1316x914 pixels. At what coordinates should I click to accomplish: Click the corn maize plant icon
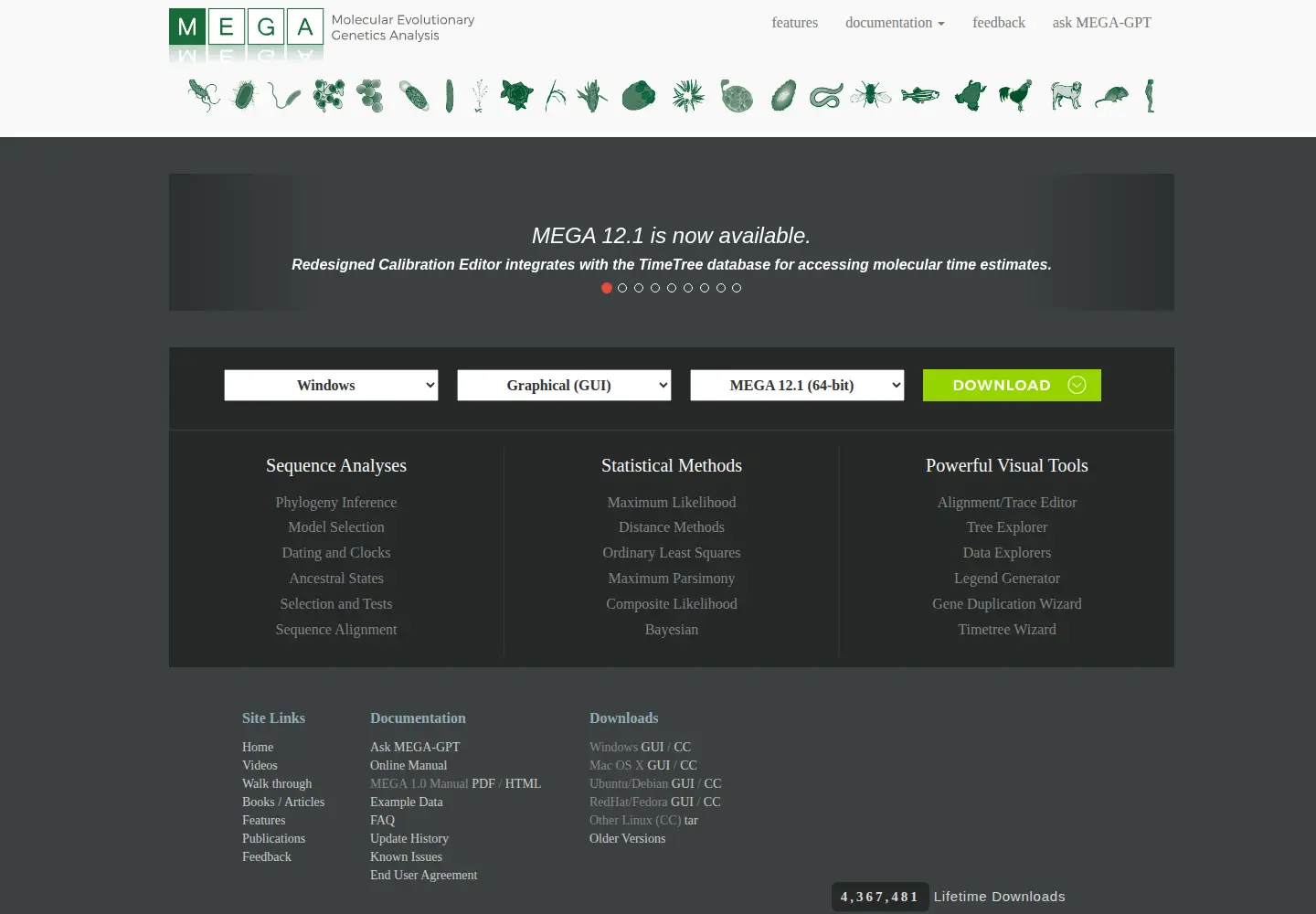coord(592,95)
